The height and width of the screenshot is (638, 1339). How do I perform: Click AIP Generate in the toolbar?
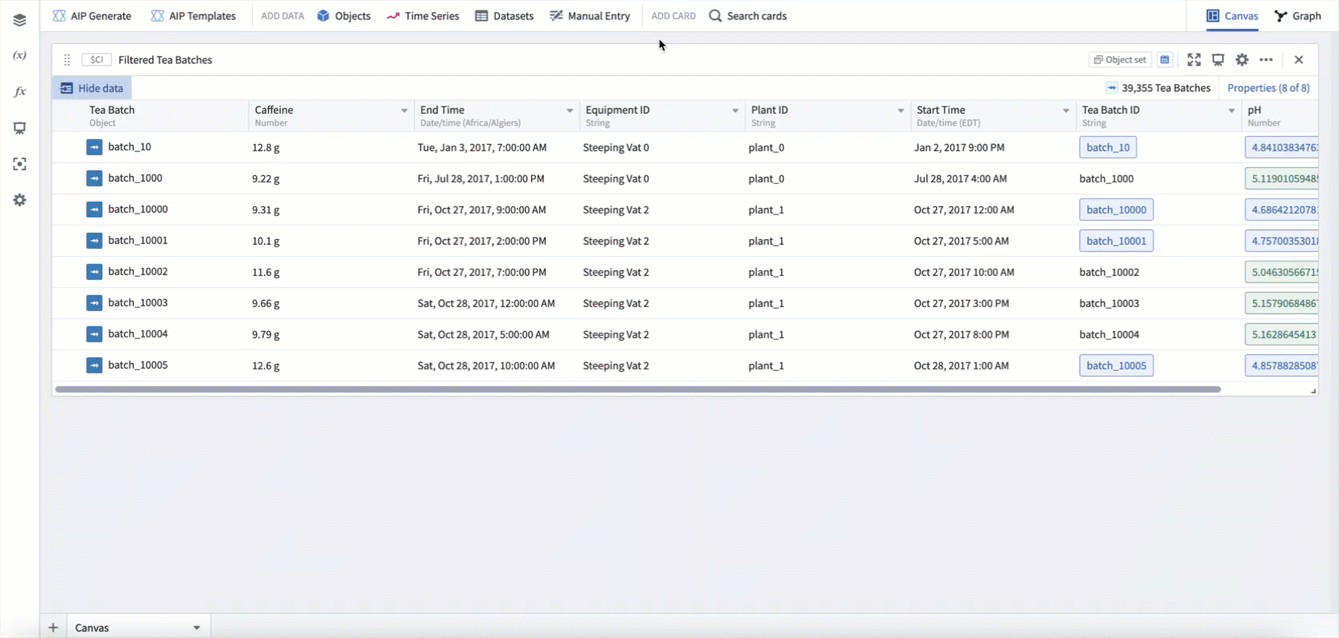point(92,16)
